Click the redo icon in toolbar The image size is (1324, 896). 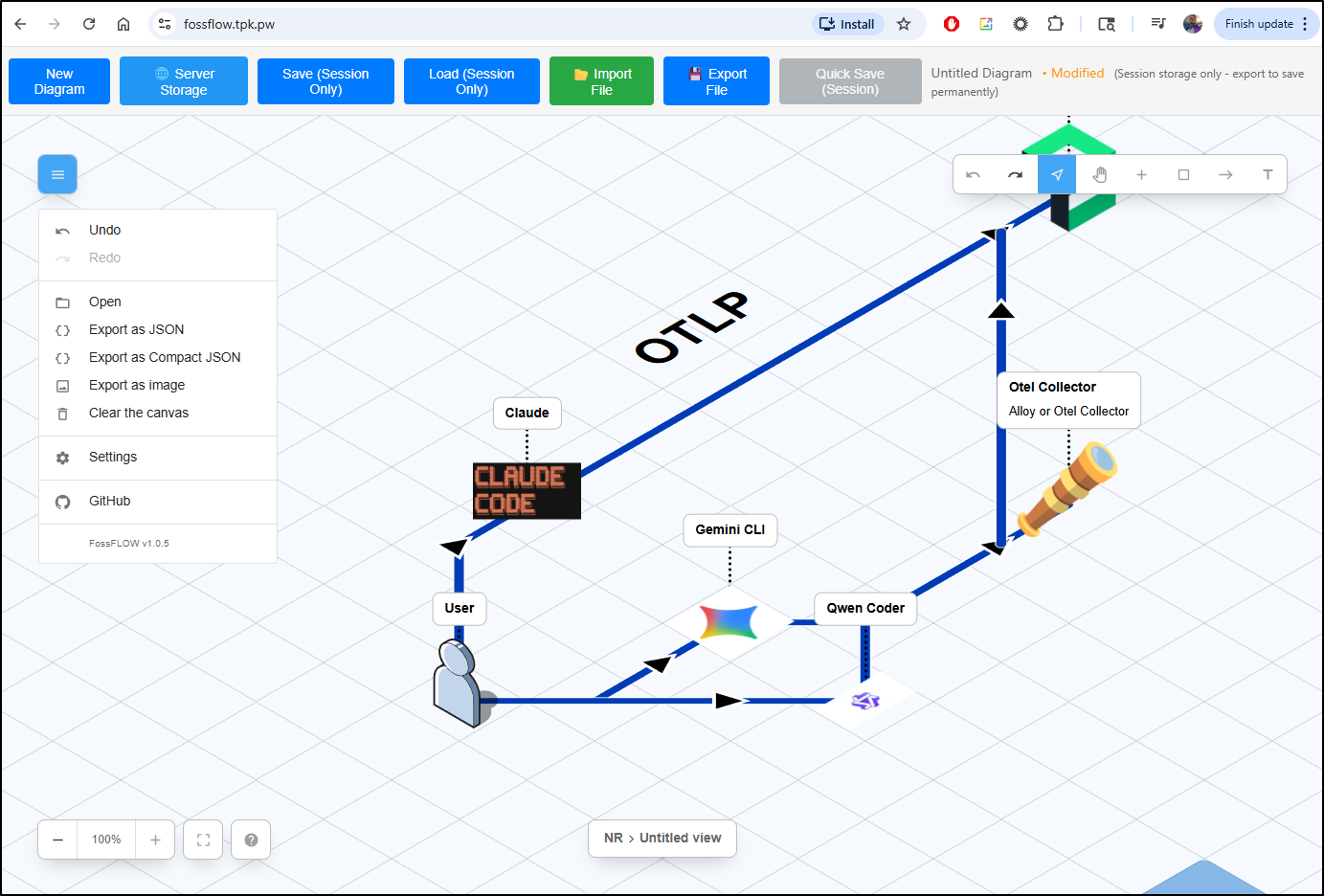pyautogui.click(x=1015, y=175)
